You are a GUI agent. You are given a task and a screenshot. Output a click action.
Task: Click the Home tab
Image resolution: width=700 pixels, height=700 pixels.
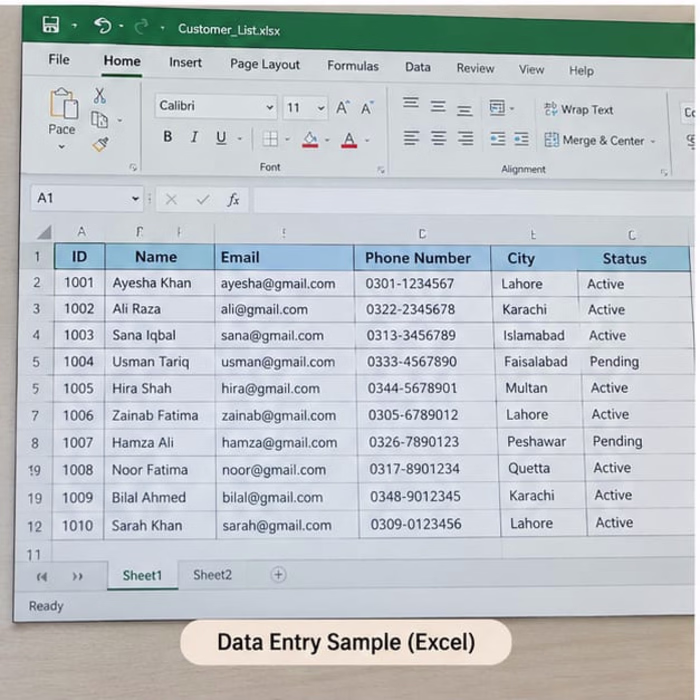pyautogui.click(x=122, y=61)
